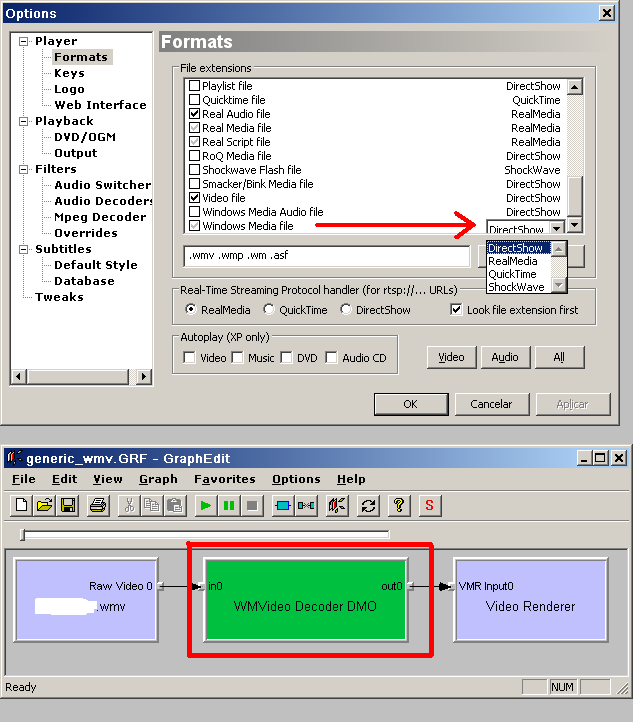Choose ShockWave in the engine dropdown list
This screenshot has height=722, width=633.
518,287
